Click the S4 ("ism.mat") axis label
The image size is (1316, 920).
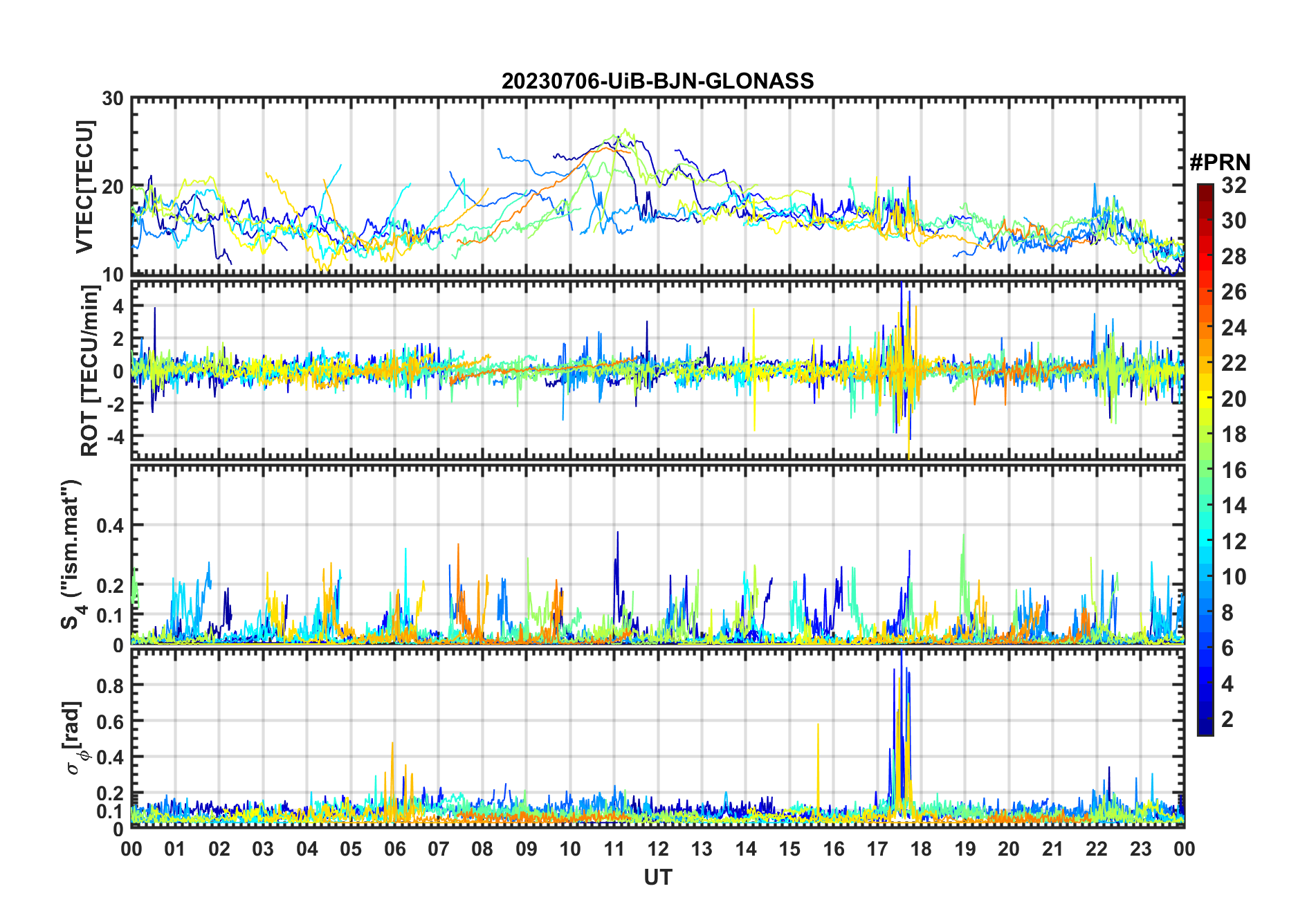pos(71,555)
